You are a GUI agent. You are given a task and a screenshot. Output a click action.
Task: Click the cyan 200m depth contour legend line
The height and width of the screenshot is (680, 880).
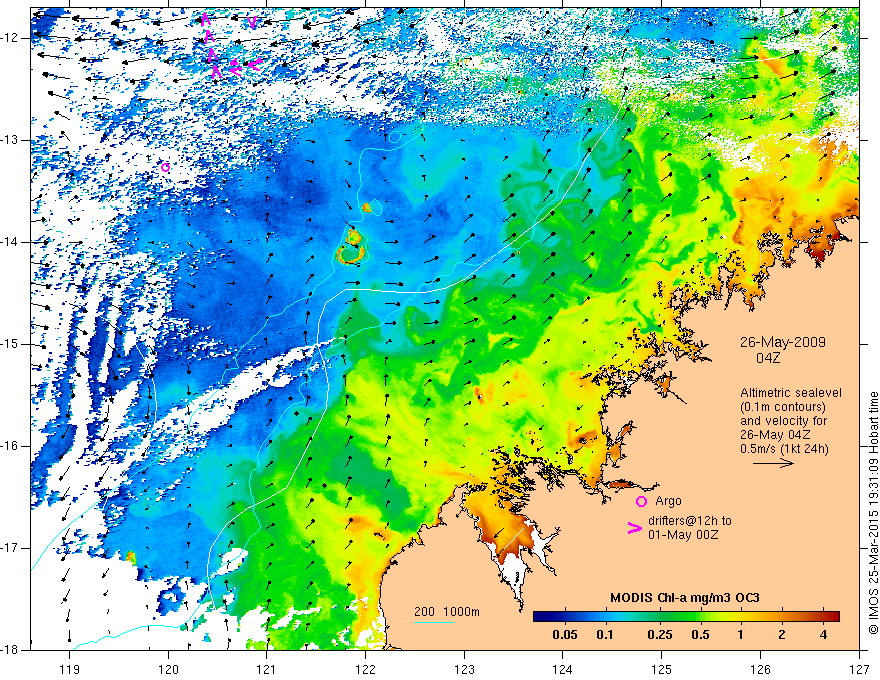click(434, 622)
